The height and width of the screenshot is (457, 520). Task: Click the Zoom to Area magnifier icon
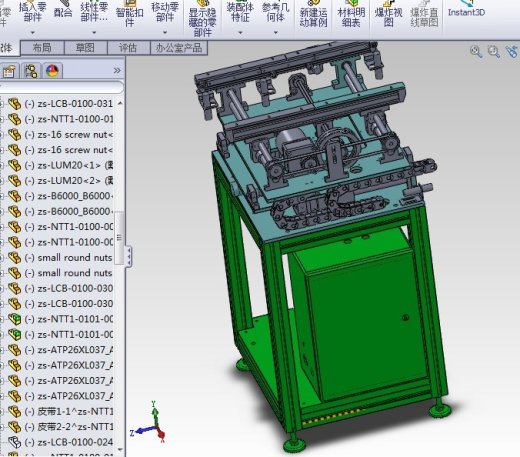(494, 52)
